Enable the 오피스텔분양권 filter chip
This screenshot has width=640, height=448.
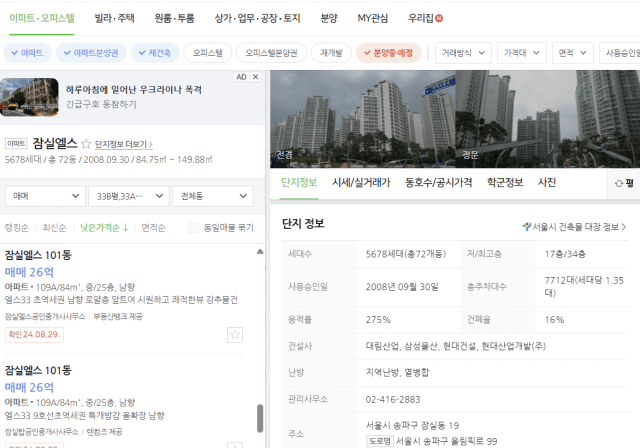pyautogui.click(x=271, y=53)
